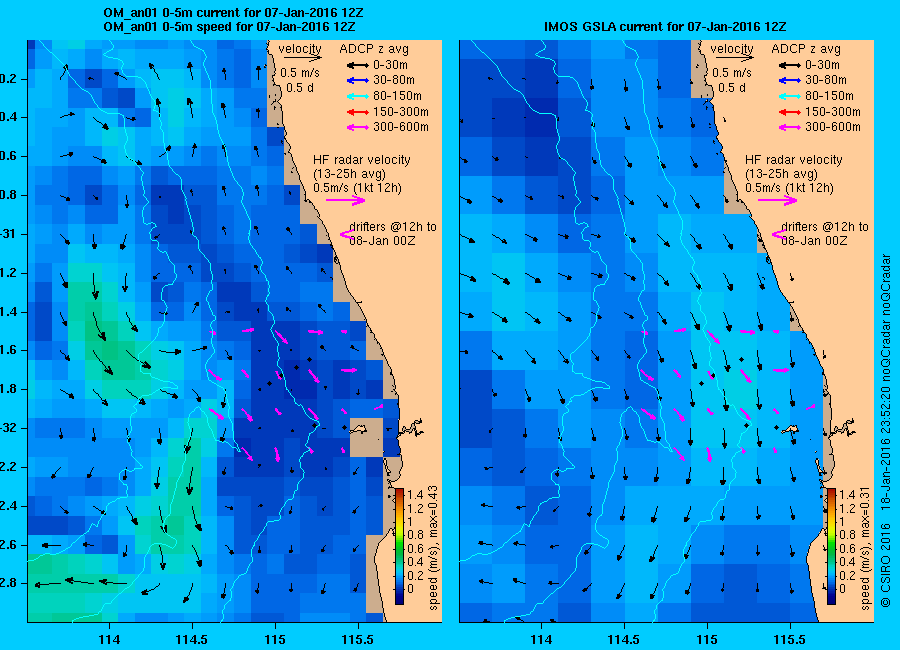Click 'speed (m/s), max=0.43' label
Image resolution: width=900 pixels, height=650 pixels.
433,548
